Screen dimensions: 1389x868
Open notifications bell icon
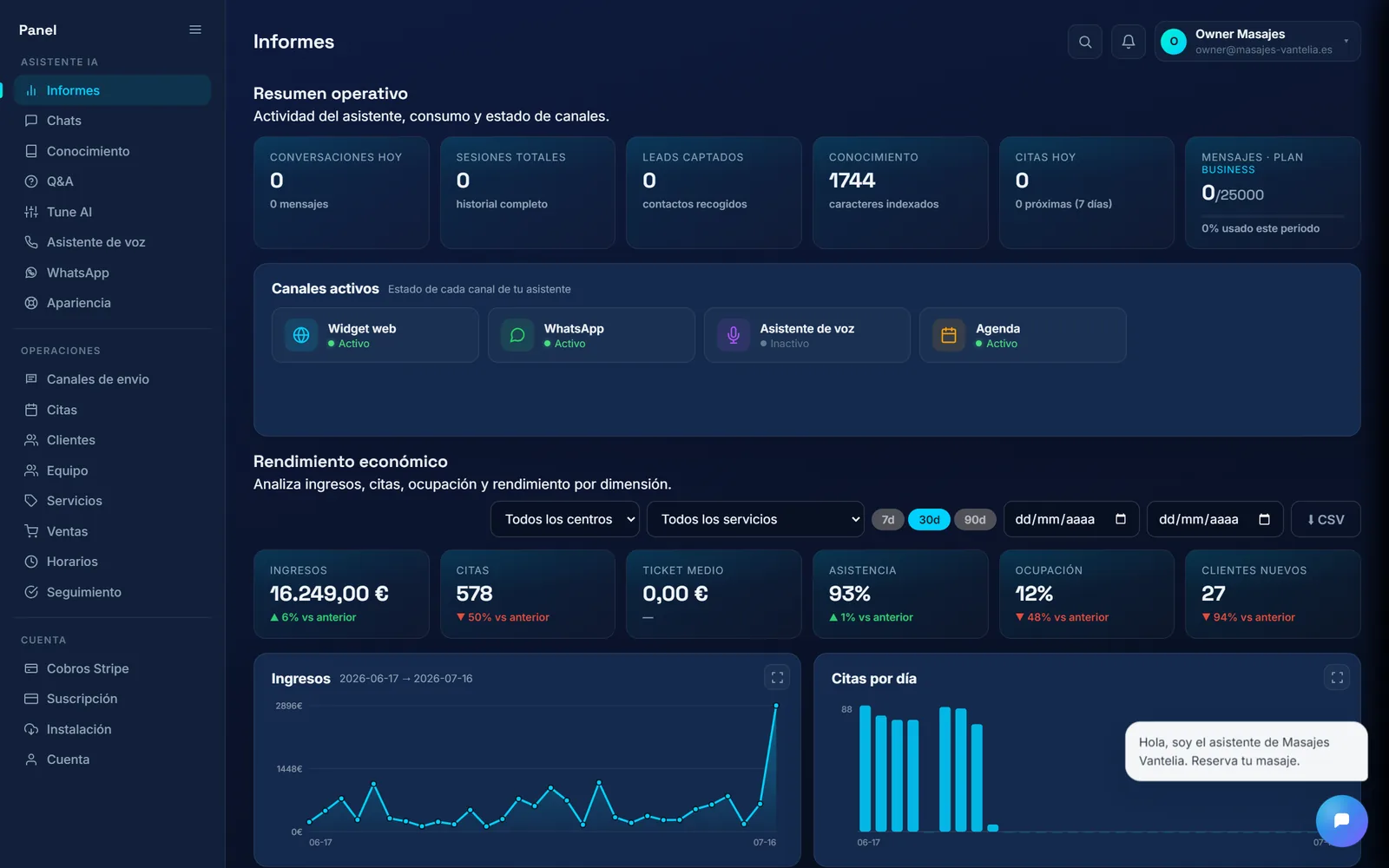1129,42
